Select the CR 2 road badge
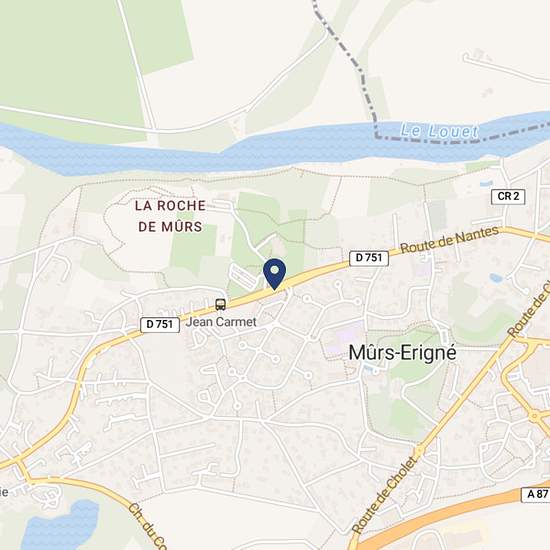Screen dimensions: 550x550 508,196
